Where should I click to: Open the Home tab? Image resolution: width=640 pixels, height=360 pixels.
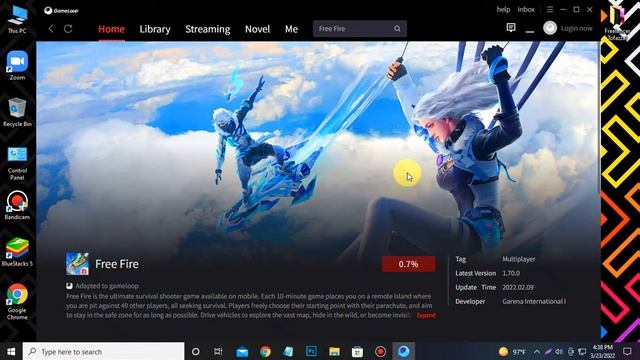coord(111,29)
